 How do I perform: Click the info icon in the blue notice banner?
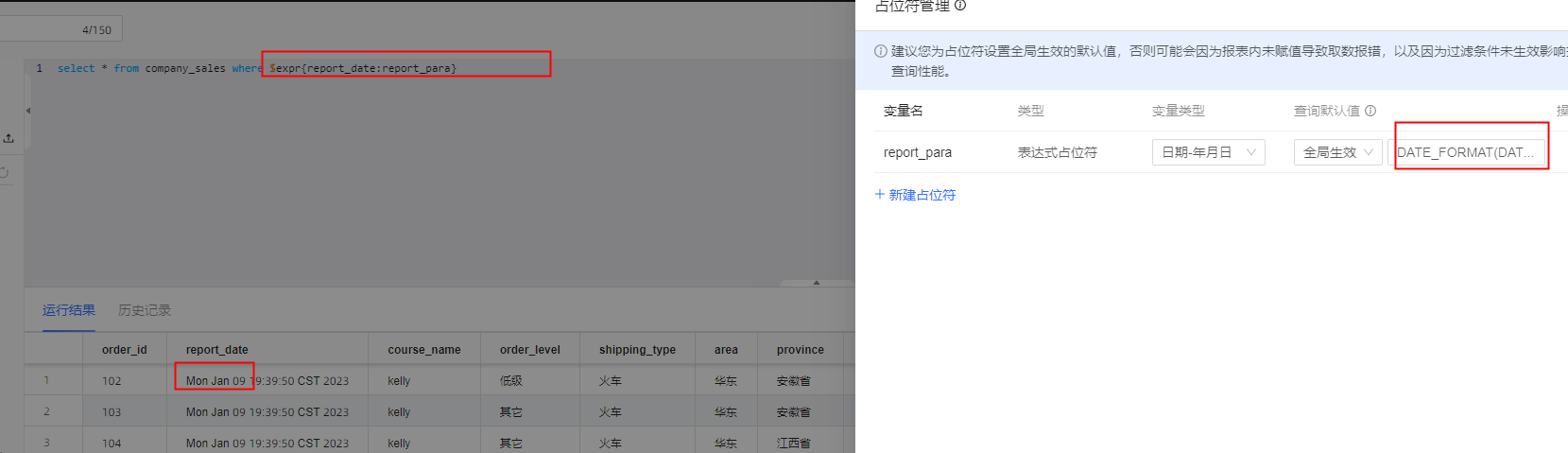pyautogui.click(x=880, y=51)
